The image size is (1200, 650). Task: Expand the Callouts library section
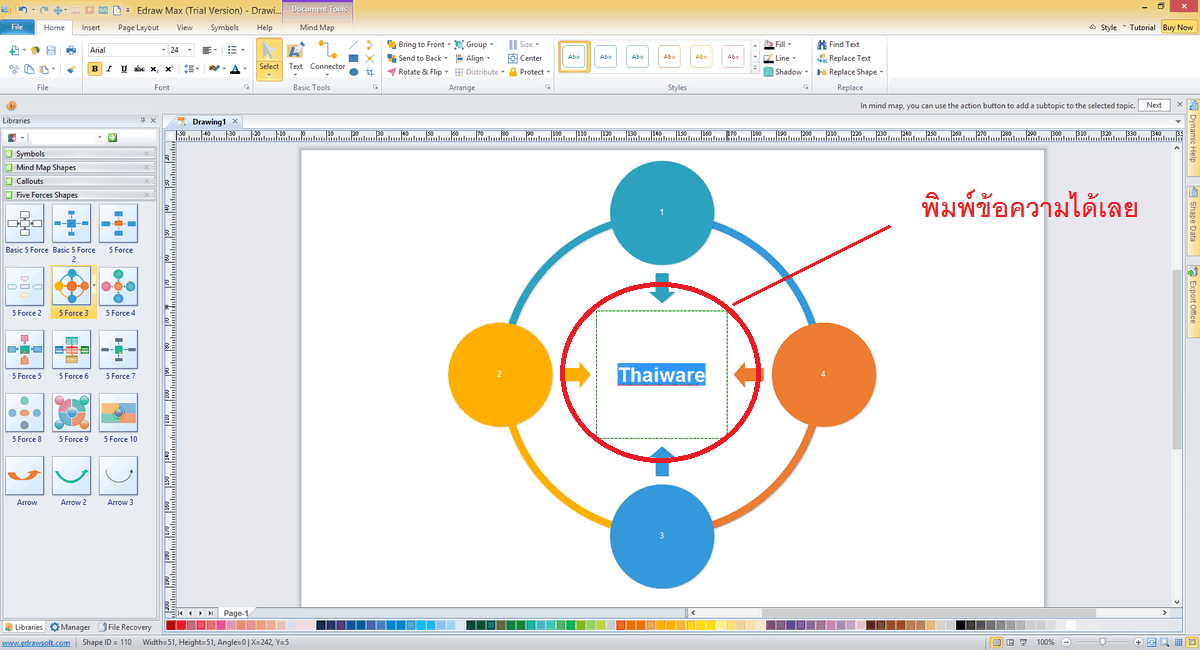(80, 181)
